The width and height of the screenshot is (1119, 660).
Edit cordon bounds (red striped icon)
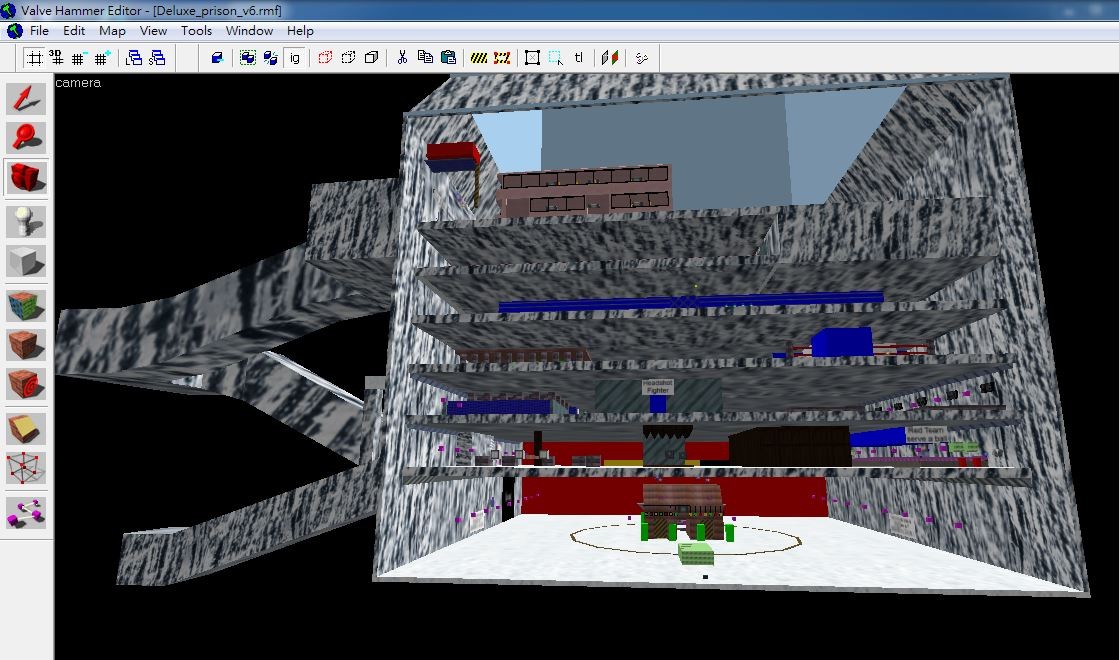click(x=502, y=58)
